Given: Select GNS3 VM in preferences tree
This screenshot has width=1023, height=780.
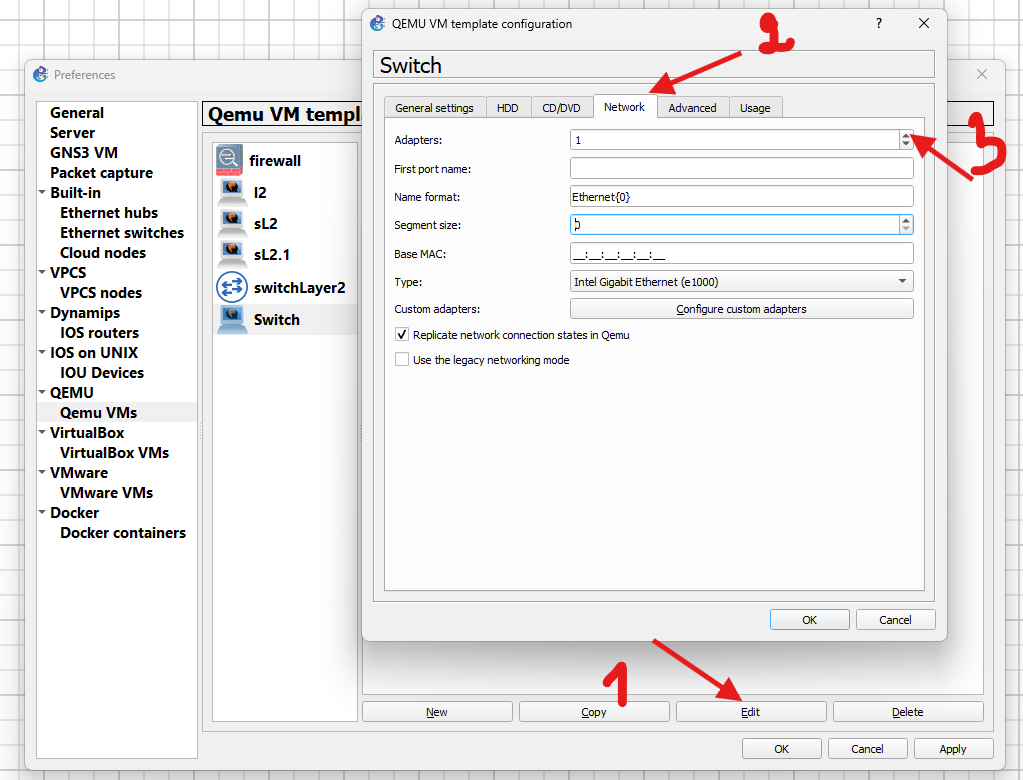Looking at the screenshot, I should pyautogui.click(x=84, y=153).
